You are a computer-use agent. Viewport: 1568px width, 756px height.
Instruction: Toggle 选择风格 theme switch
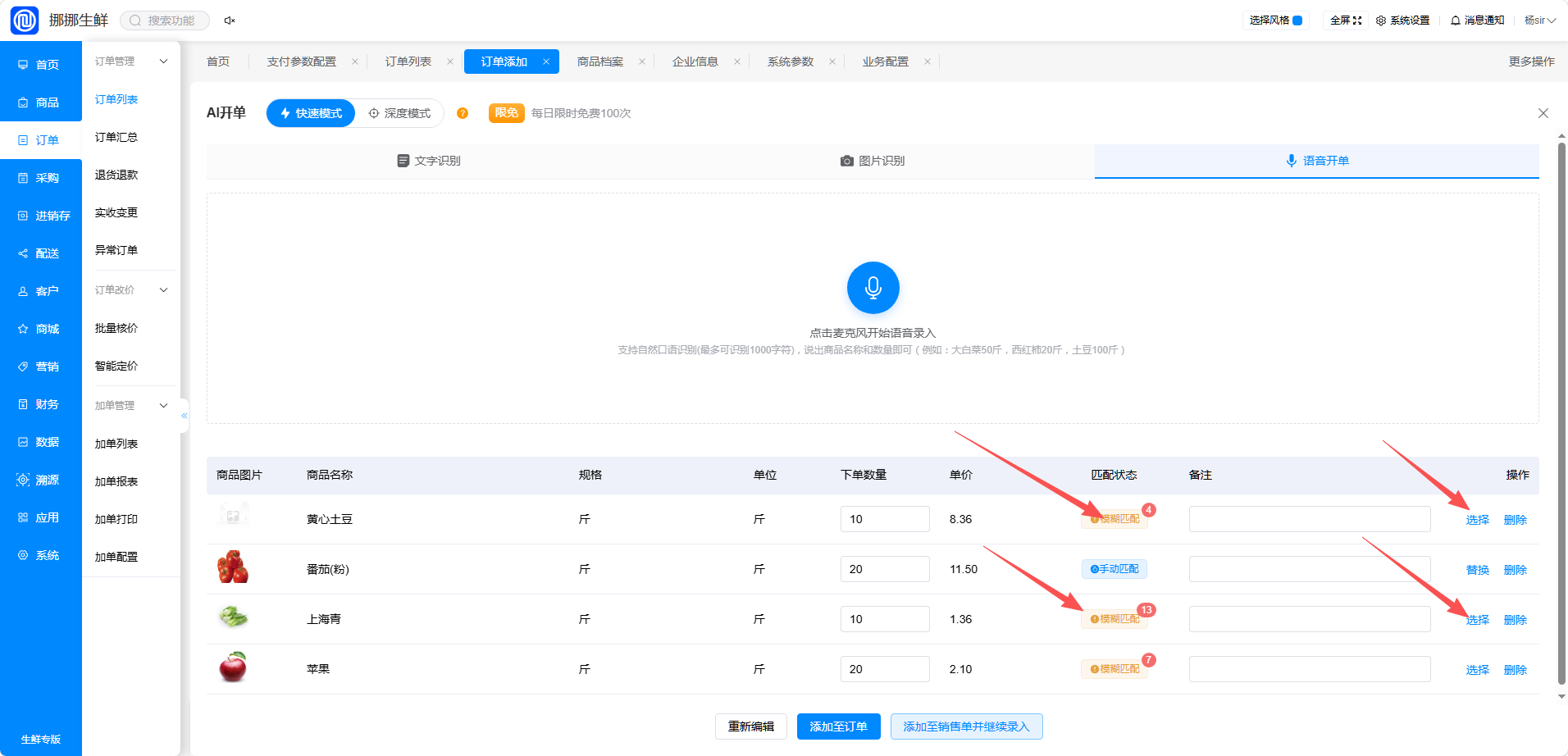click(x=1276, y=20)
